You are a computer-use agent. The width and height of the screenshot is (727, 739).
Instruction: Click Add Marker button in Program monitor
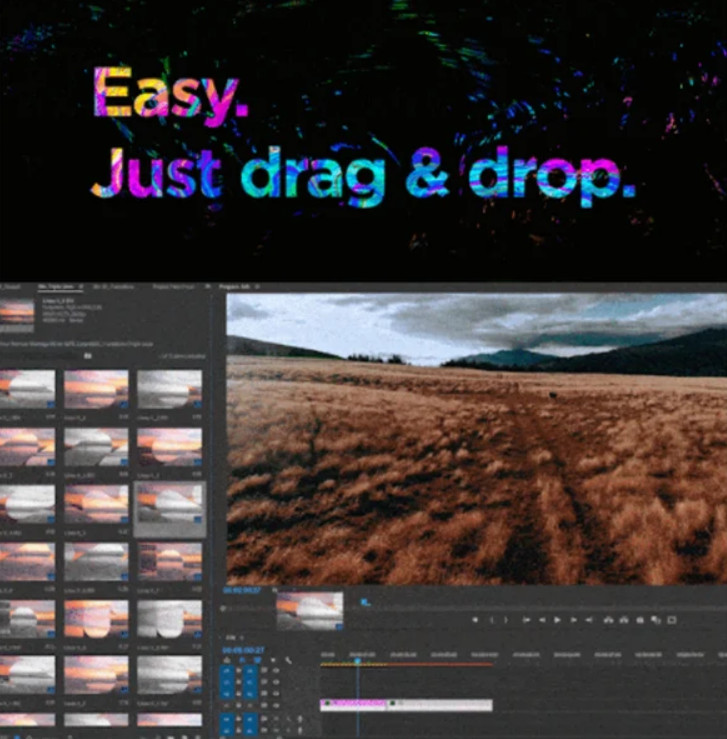[x=475, y=620]
